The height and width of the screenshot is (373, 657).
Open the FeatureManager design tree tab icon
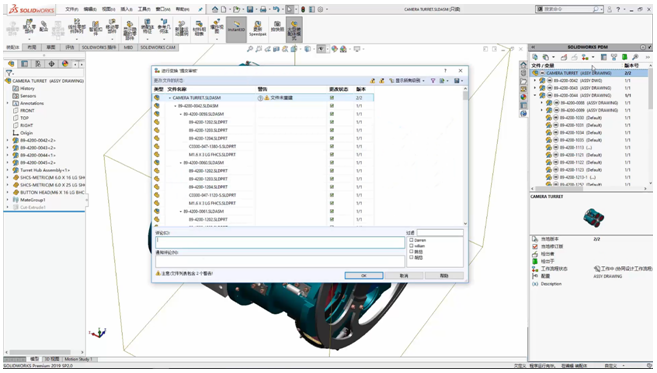(x=11, y=64)
